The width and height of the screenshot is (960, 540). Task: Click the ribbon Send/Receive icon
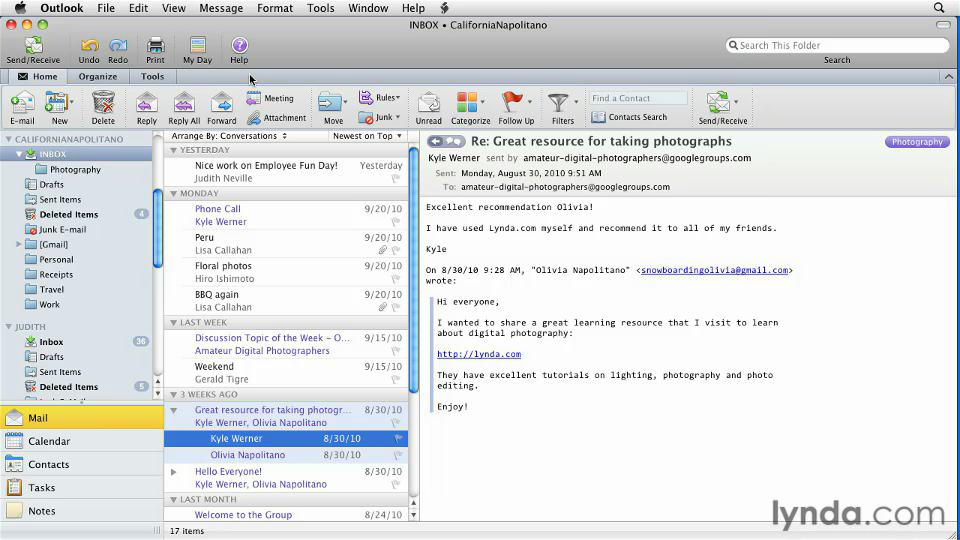tap(718, 102)
